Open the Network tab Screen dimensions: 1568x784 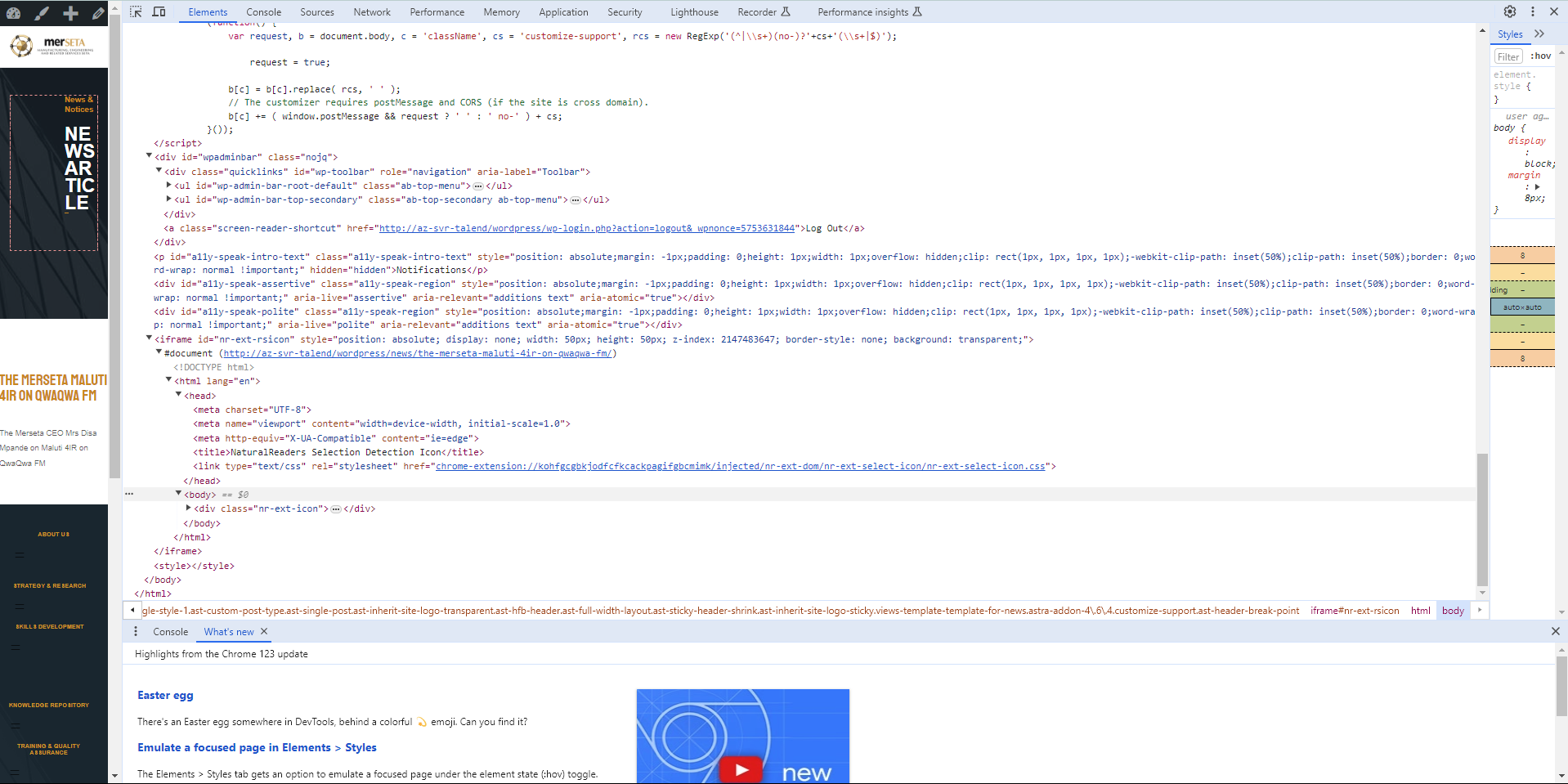[x=372, y=12]
